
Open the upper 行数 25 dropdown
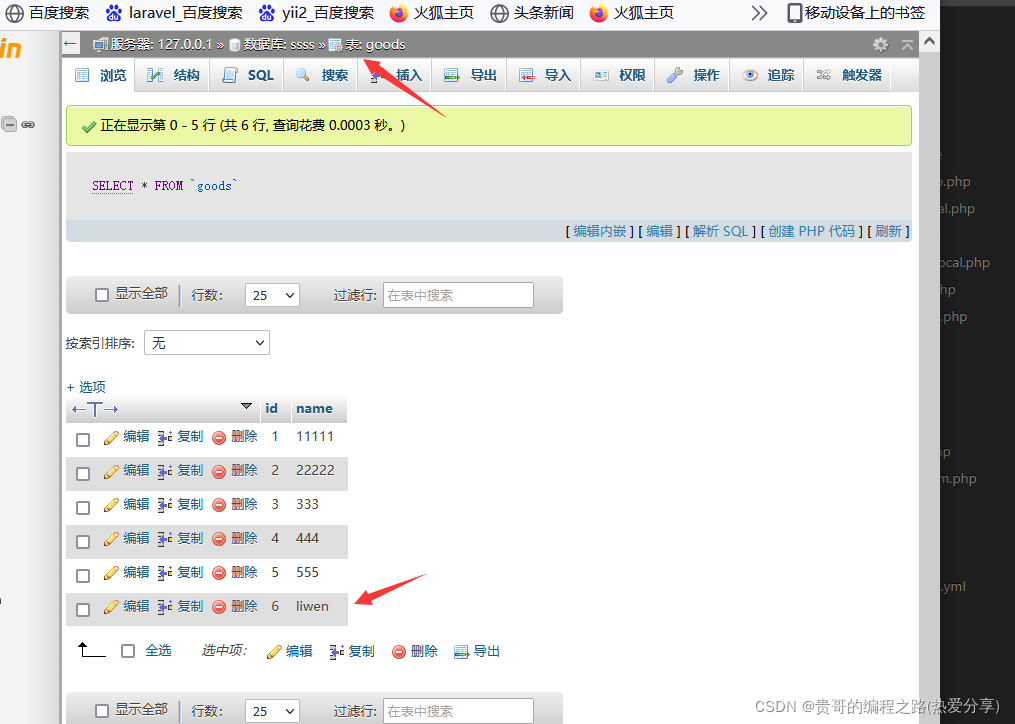[273, 295]
